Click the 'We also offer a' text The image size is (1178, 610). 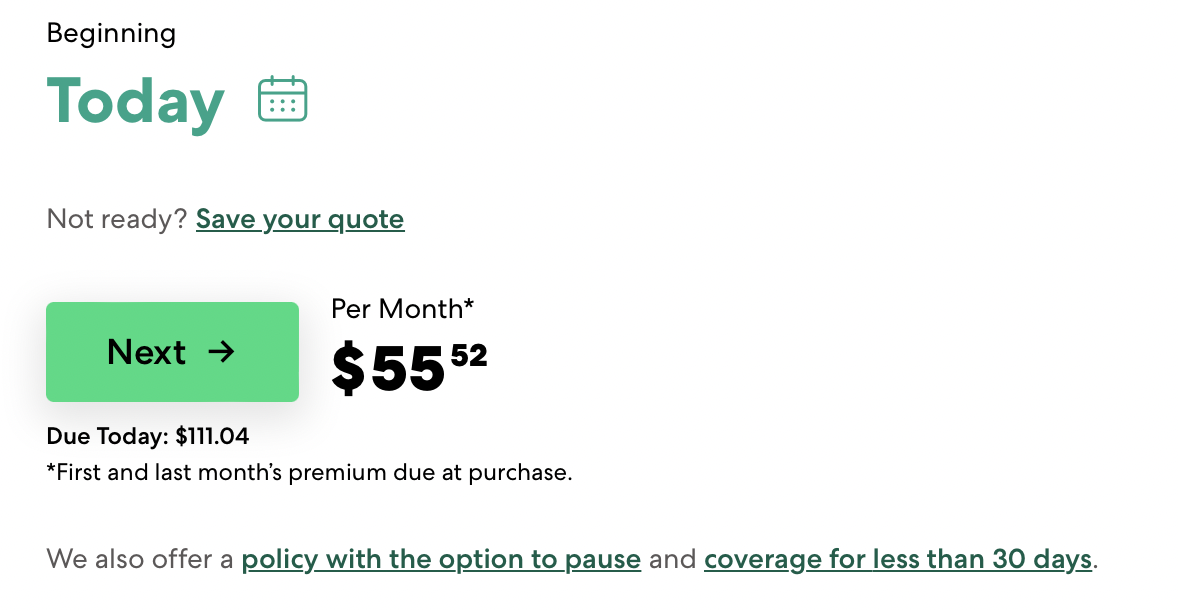click(140, 558)
